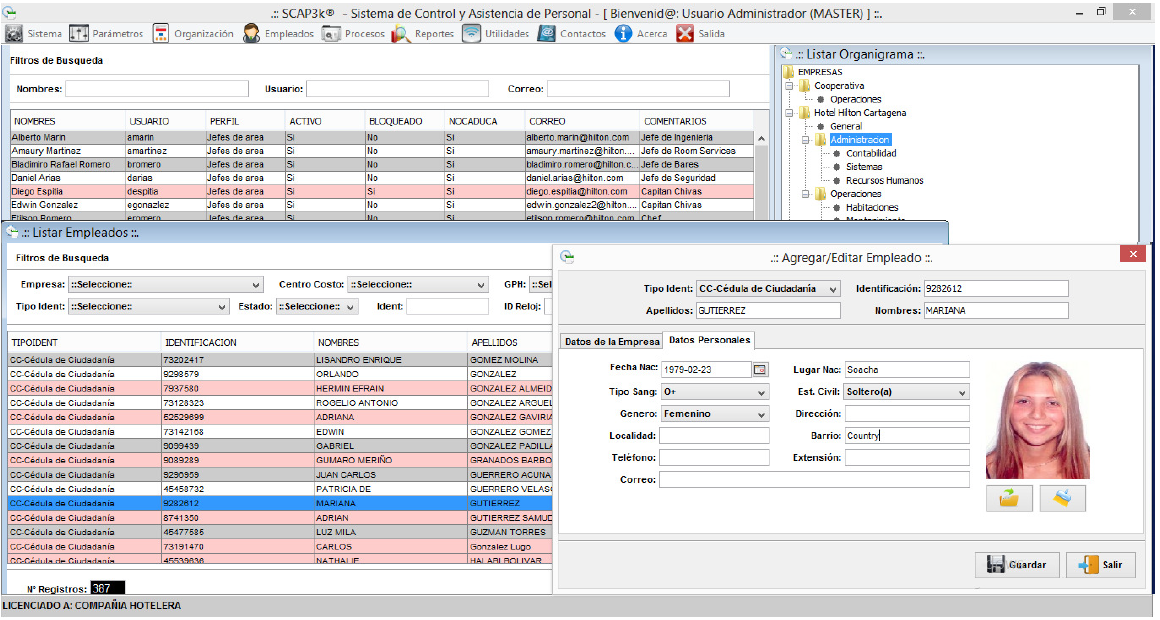
Task: Click the Parámetros toolbar icon
Action: (x=79, y=33)
